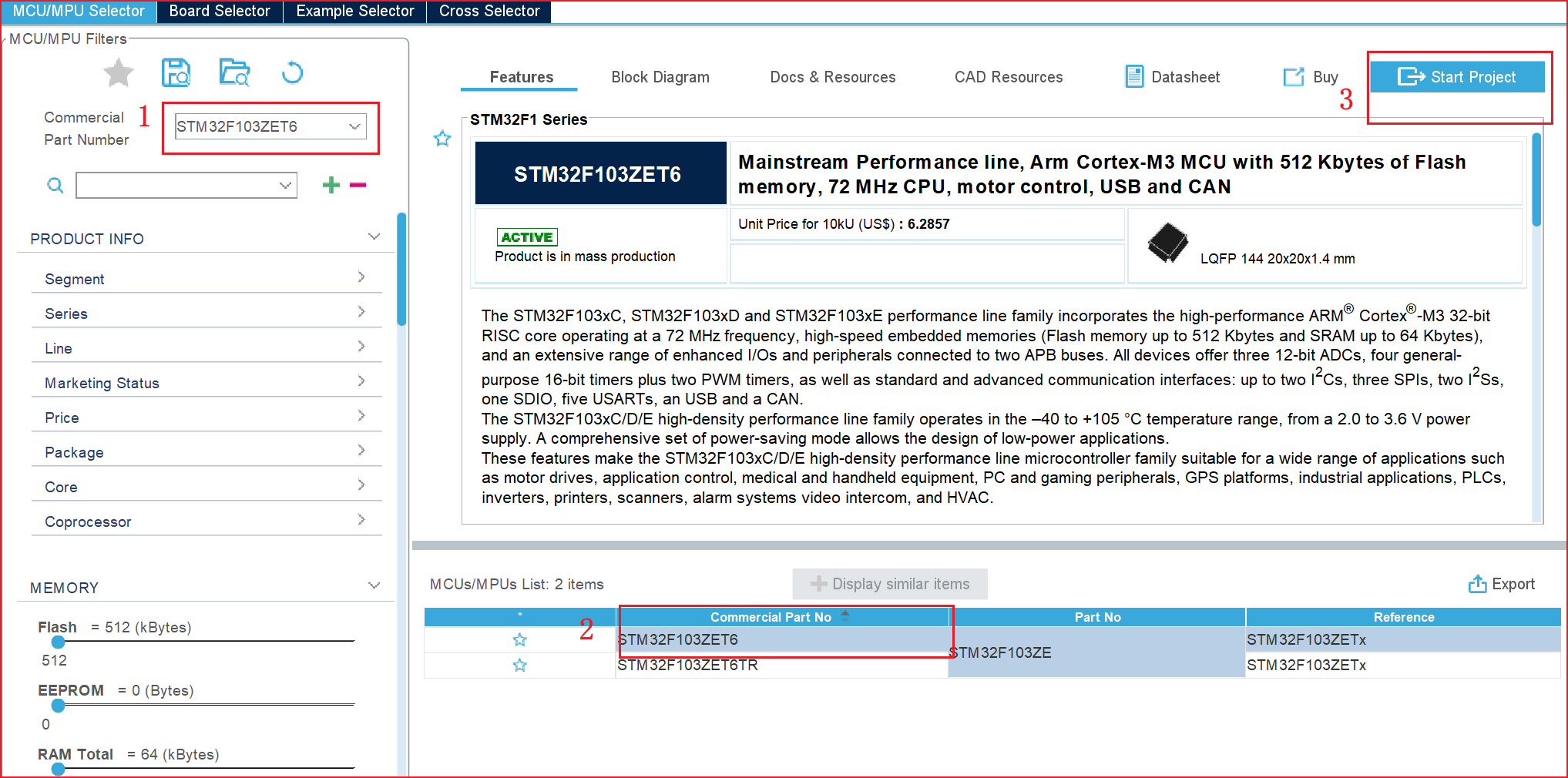
Task: Click Display similar items button
Action: [890, 584]
